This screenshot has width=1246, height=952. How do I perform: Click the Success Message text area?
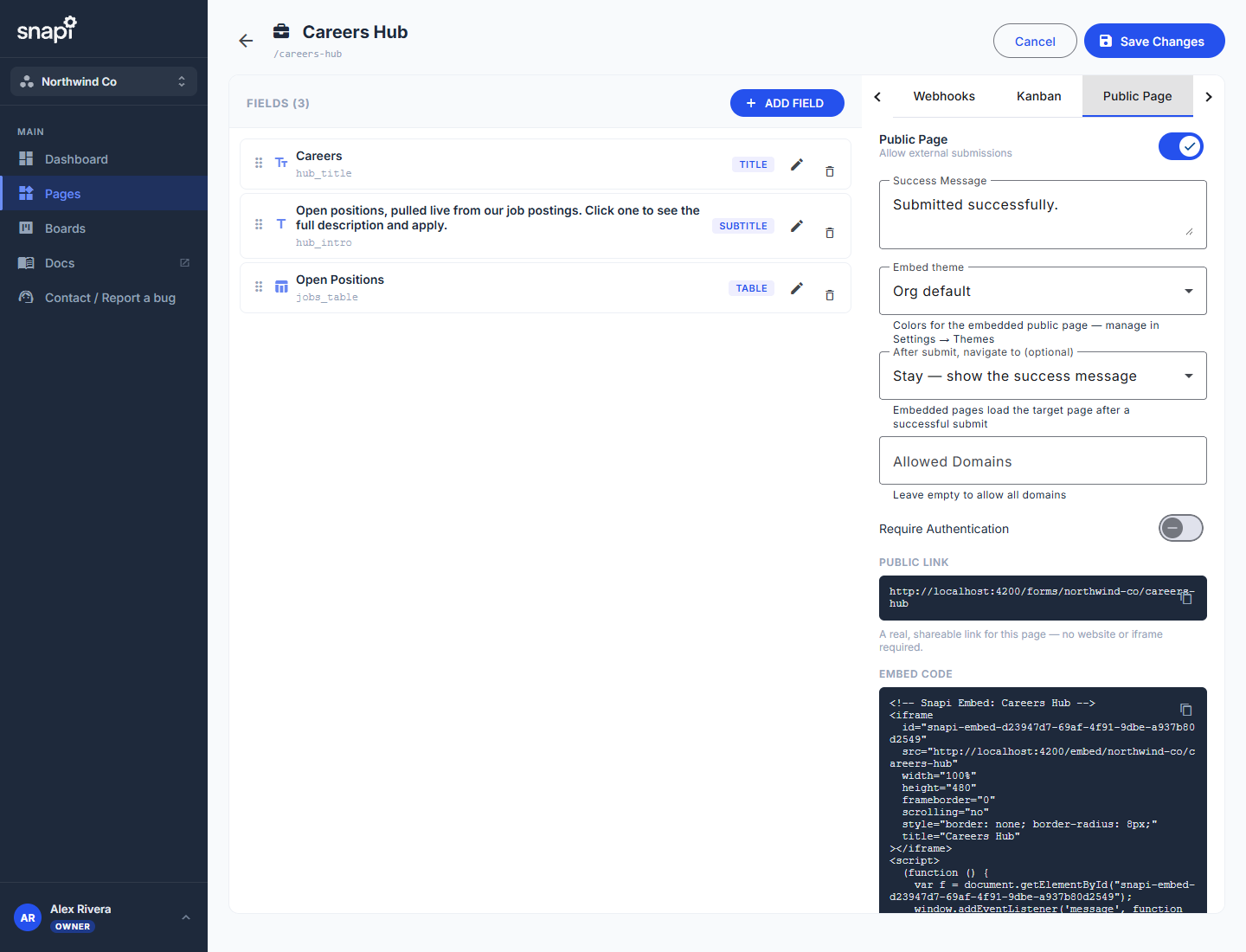(1043, 215)
